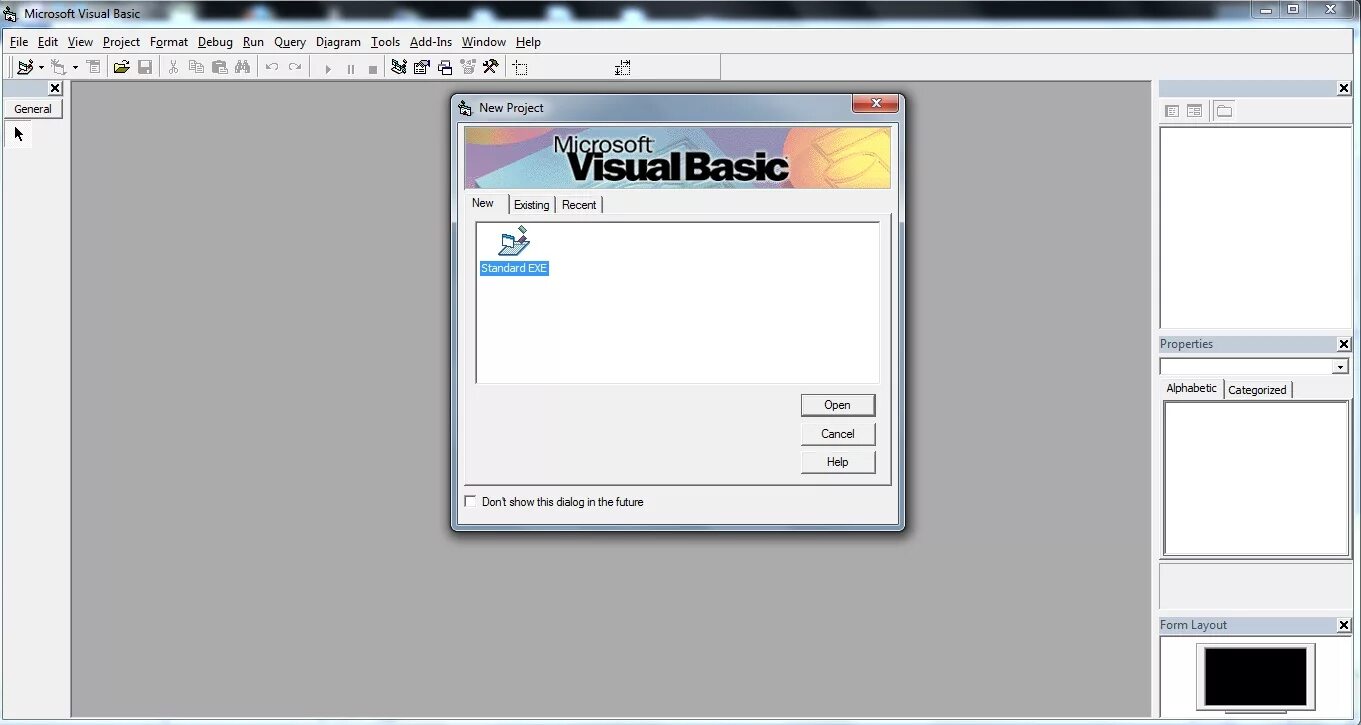The image size is (1361, 725).
Task: Open the Edit menu
Action: tap(48, 42)
